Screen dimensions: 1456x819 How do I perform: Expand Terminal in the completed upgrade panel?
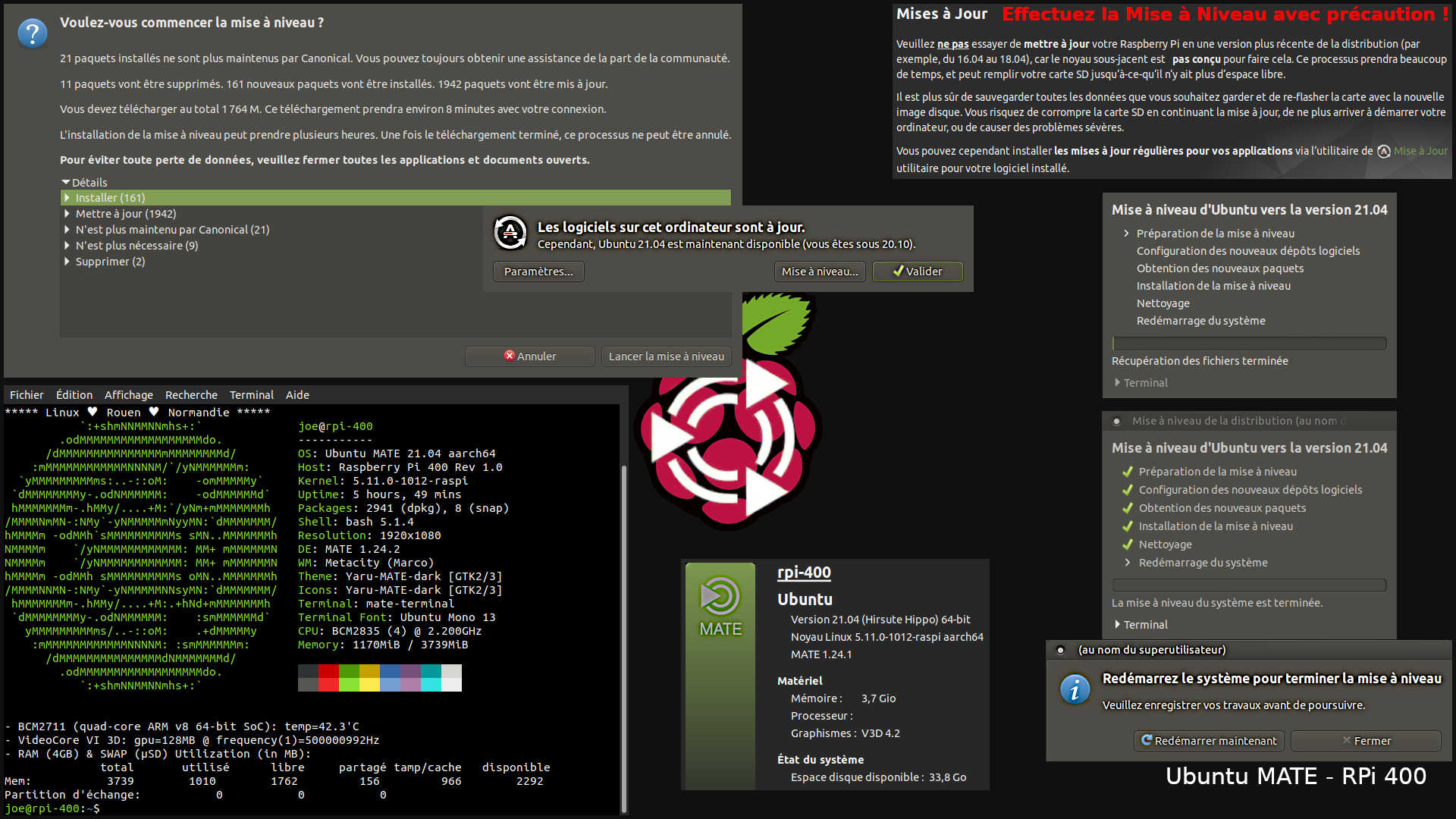click(x=1117, y=625)
